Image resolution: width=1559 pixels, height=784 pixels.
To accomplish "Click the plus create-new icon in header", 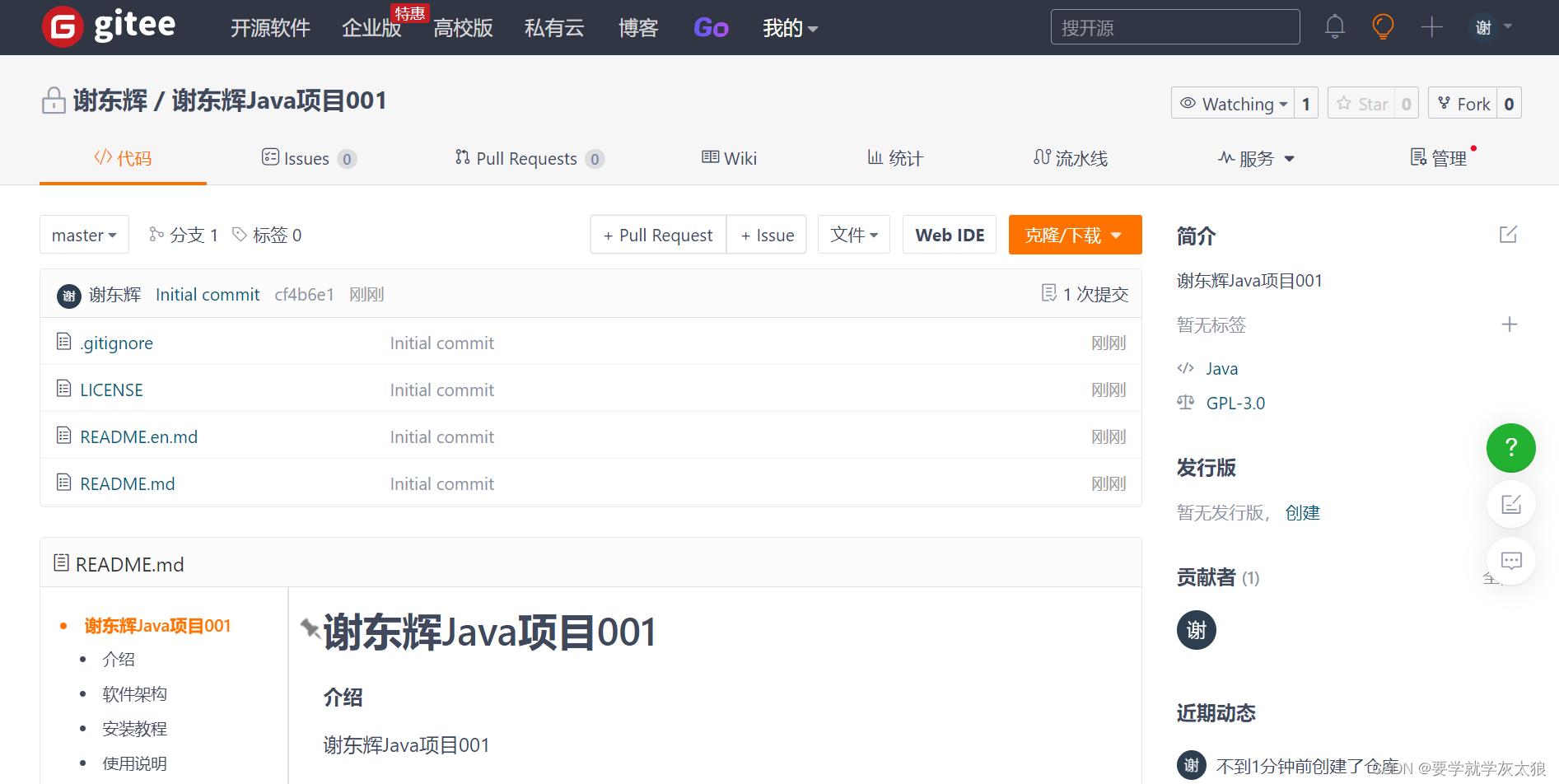I will (x=1432, y=27).
